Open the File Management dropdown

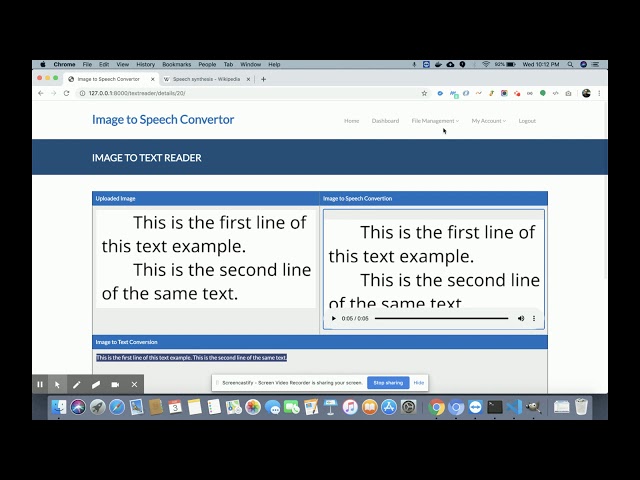435,121
